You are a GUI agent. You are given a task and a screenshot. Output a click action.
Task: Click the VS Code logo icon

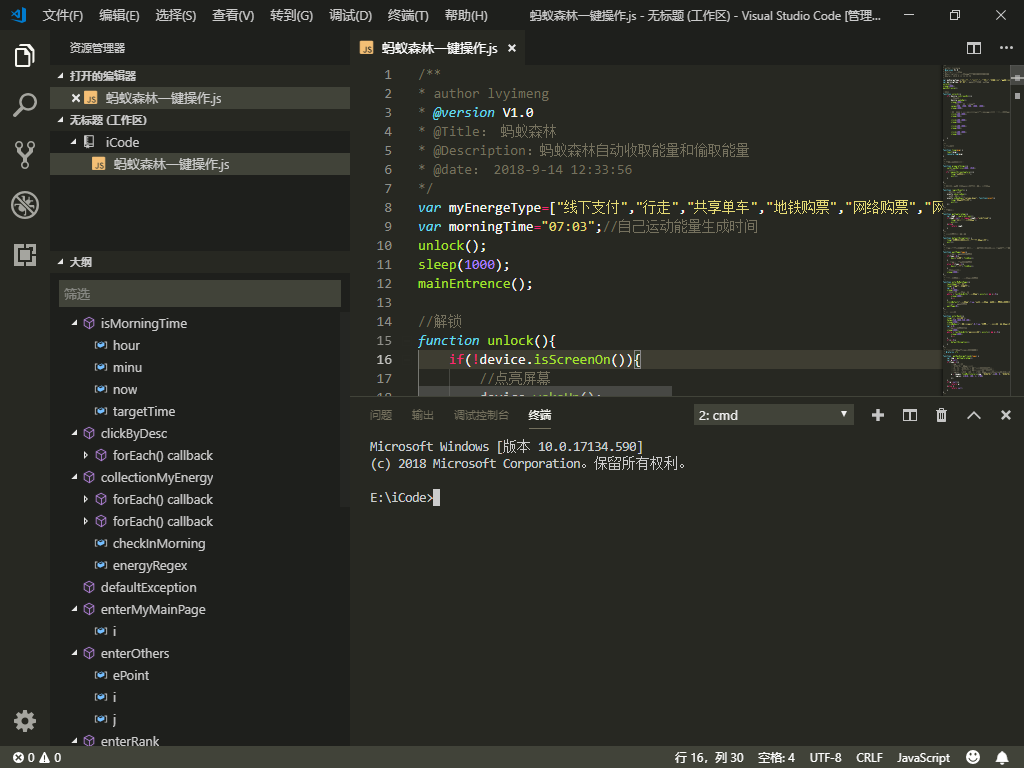coord(19,15)
